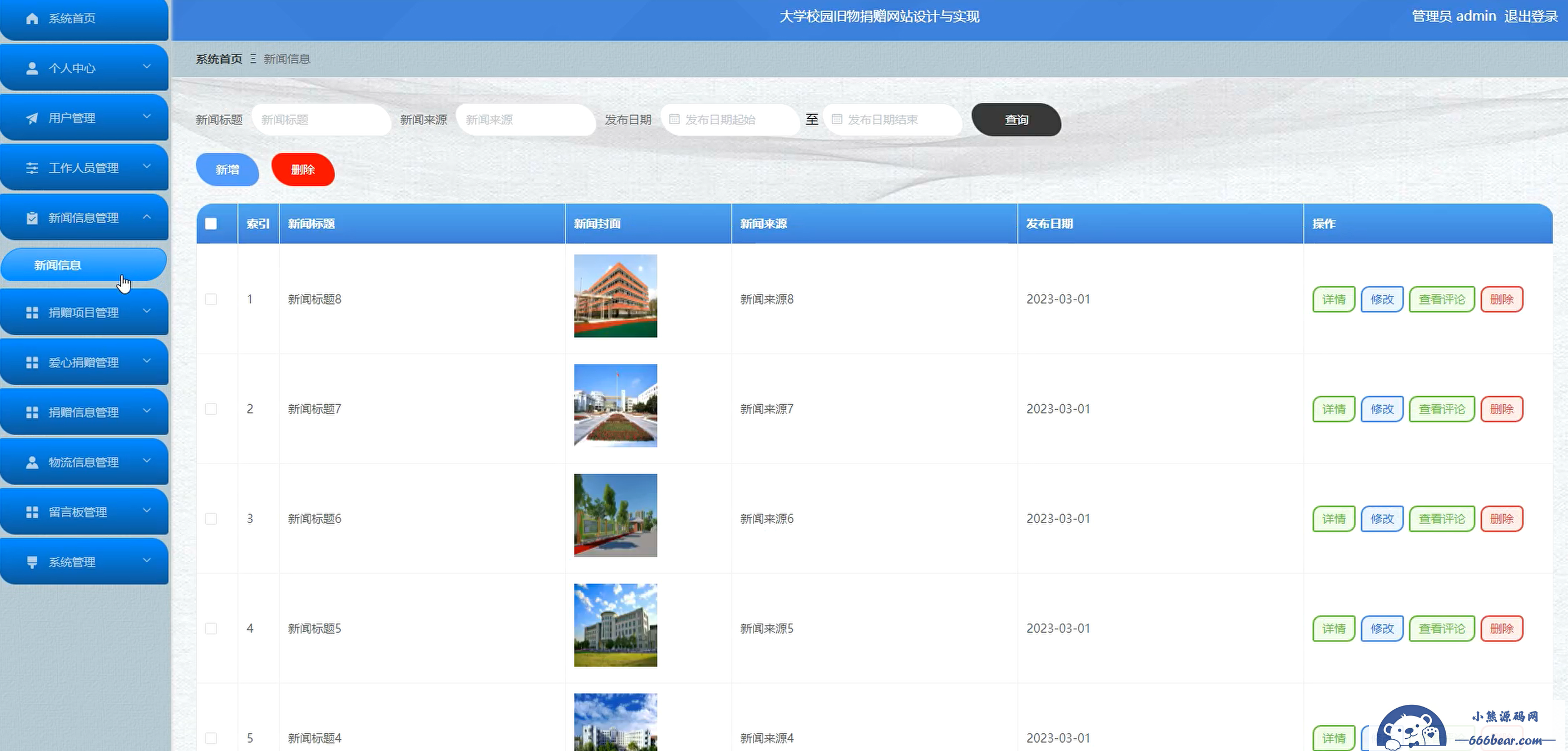The width and height of the screenshot is (1568, 751).
Task: Expand the 留言板管理 menu chevron
Action: (147, 511)
